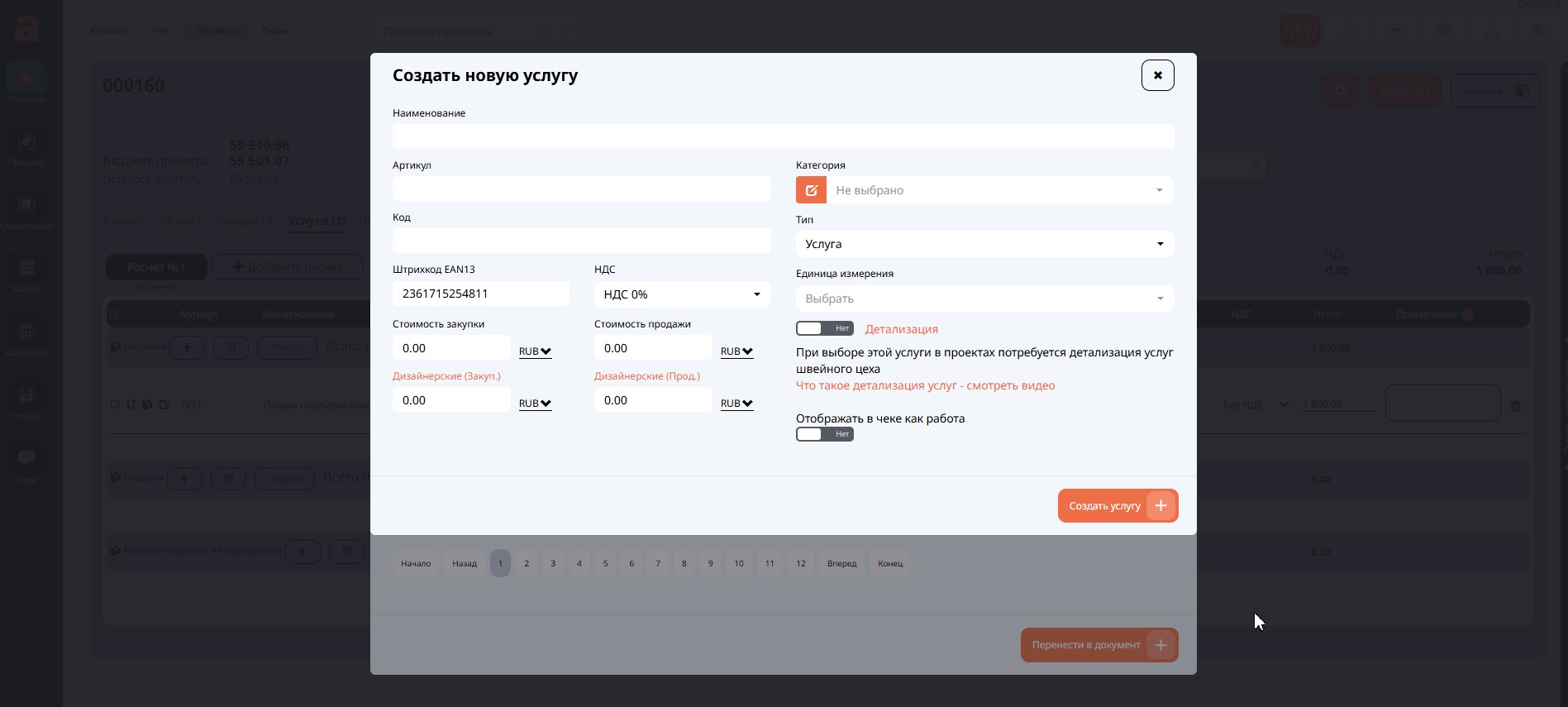Click the trash icon in the service row

click(x=1515, y=406)
